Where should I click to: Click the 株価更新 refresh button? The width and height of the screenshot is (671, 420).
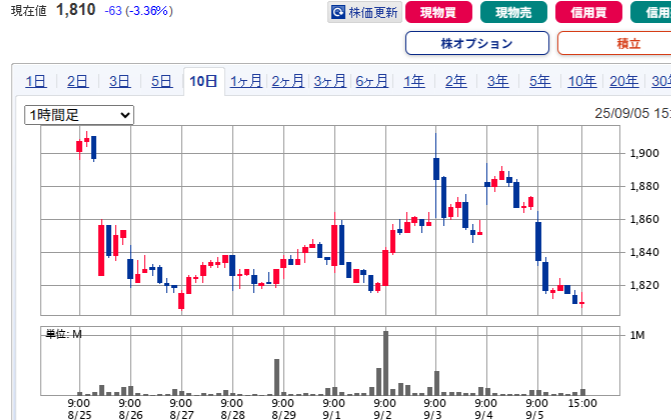365,12
